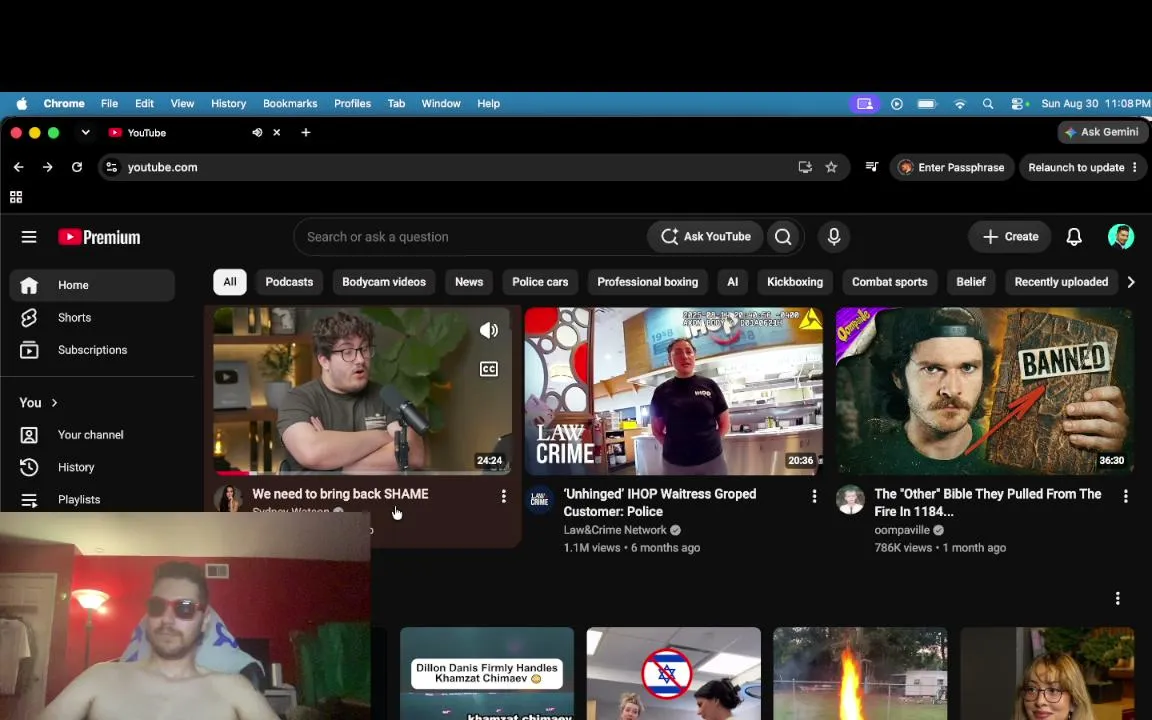This screenshot has height=720, width=1152.
Task: Open the Window menu
Action: 441,104
